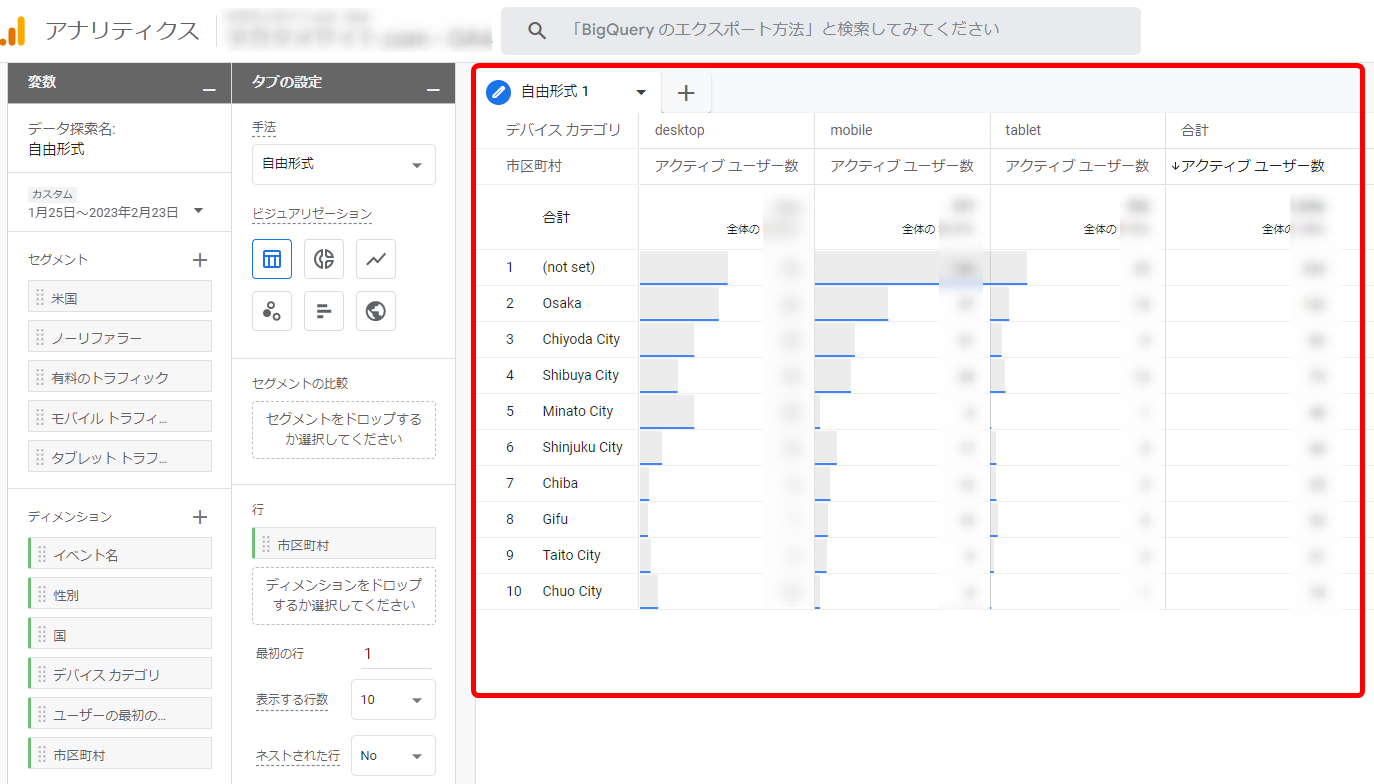Grab the drag handle of イベント名 dimension

(x=41, y=554)
